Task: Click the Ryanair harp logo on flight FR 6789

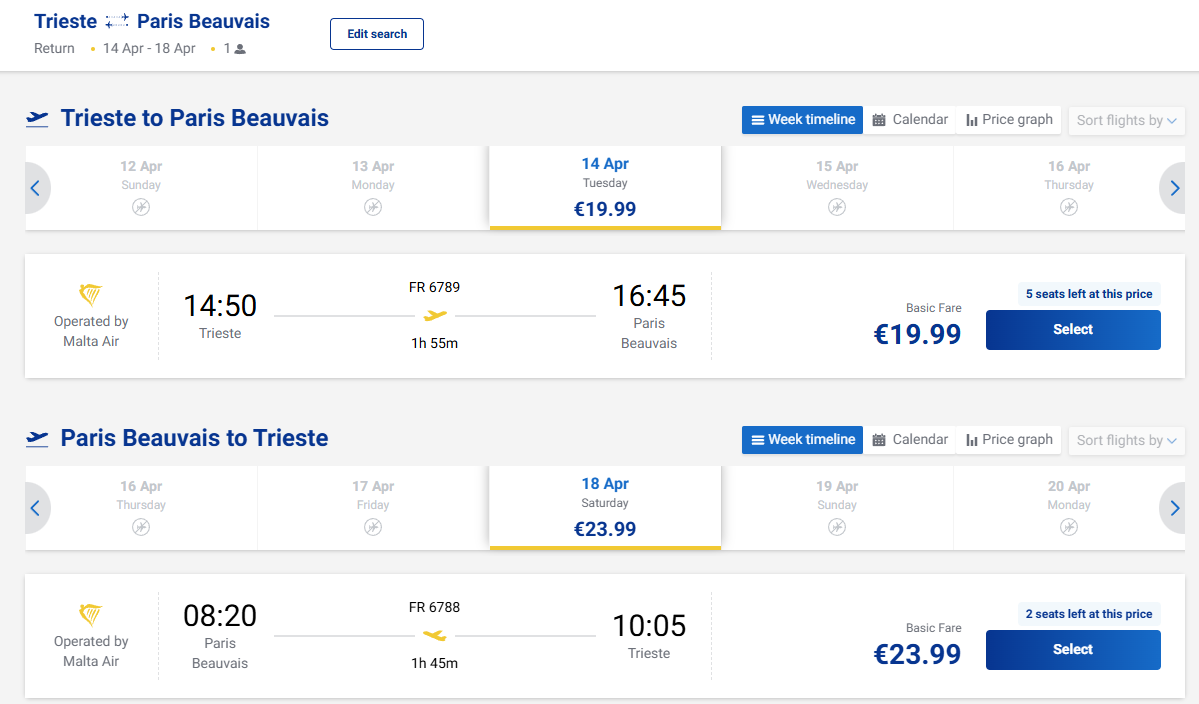Action: tap(91, 295)
